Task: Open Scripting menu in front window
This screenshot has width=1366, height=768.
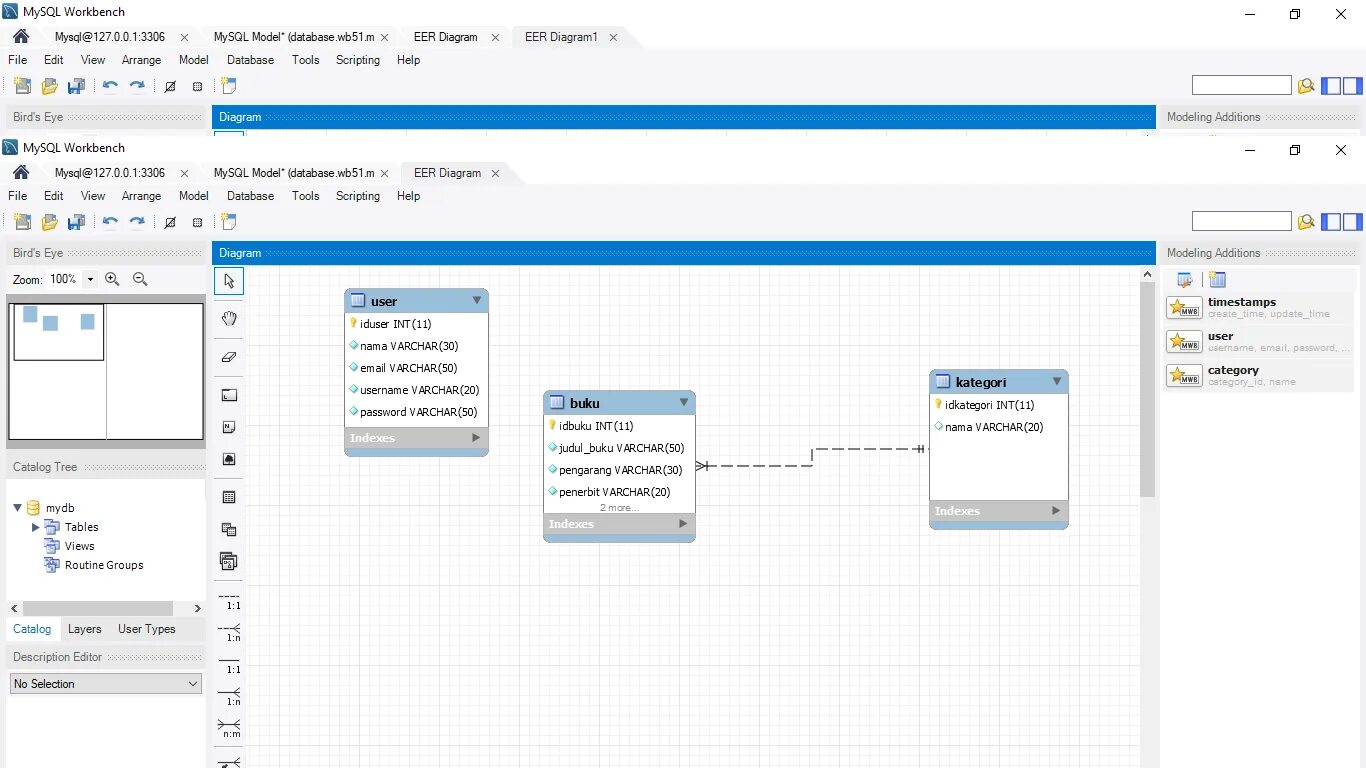Action: click(358, 196)
